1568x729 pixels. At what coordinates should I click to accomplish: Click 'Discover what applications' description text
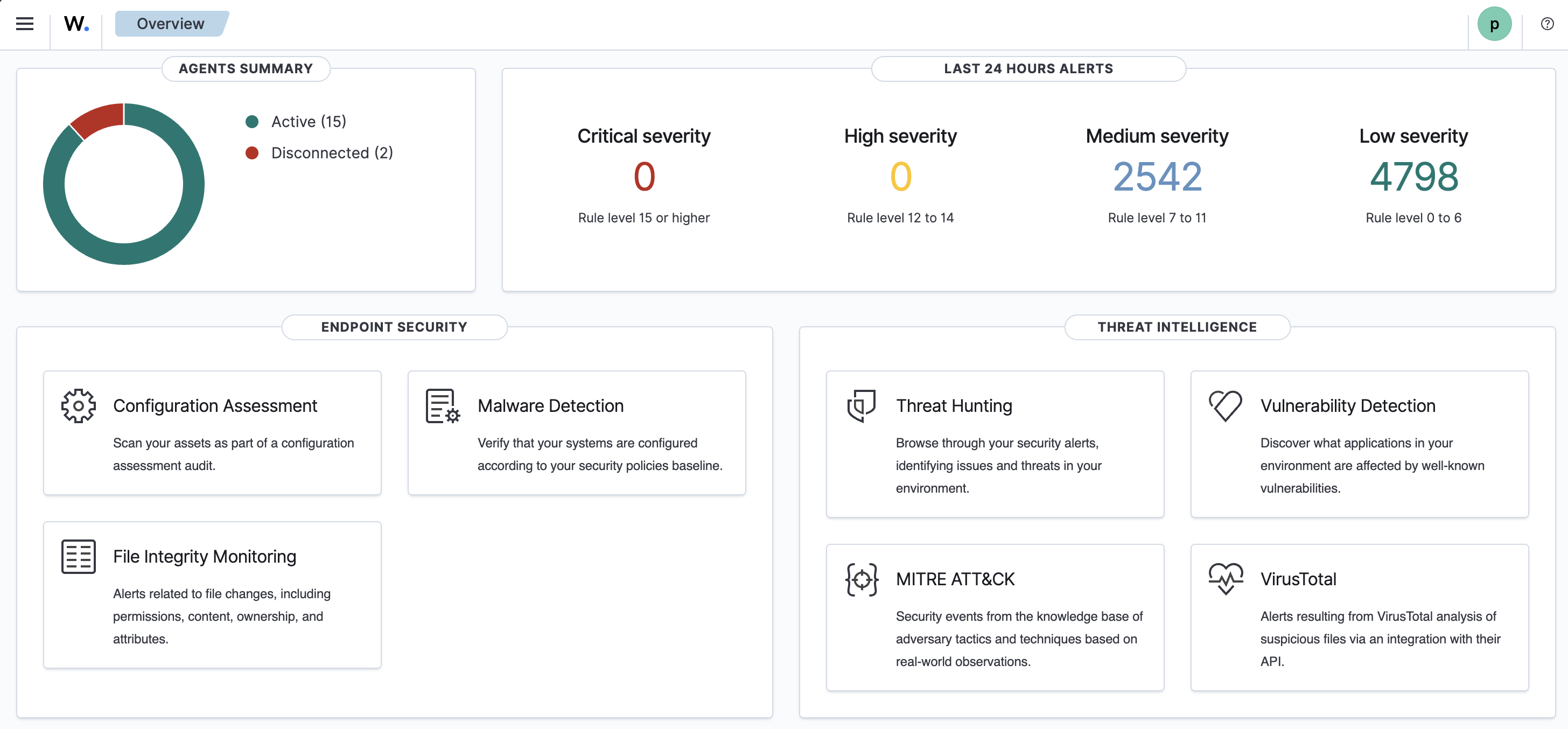click(1373, 466)
